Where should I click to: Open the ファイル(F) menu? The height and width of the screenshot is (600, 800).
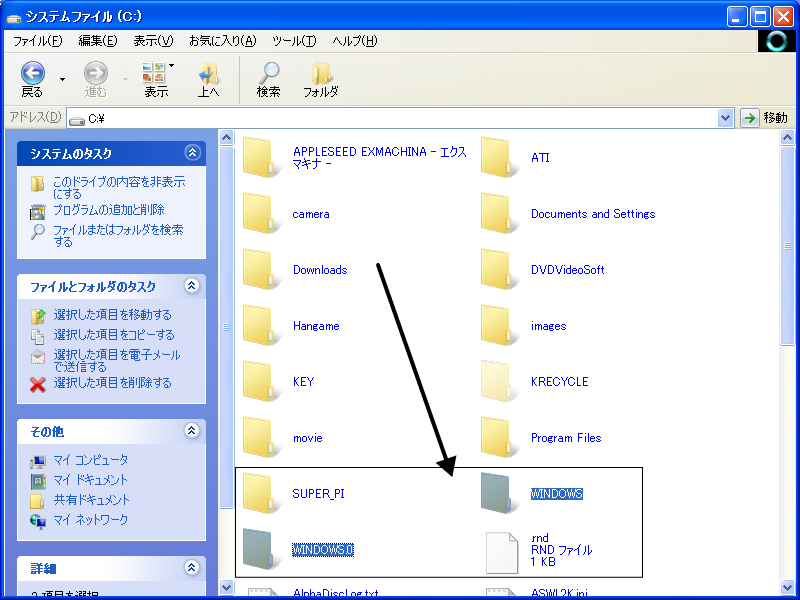(x=37, y=41)
